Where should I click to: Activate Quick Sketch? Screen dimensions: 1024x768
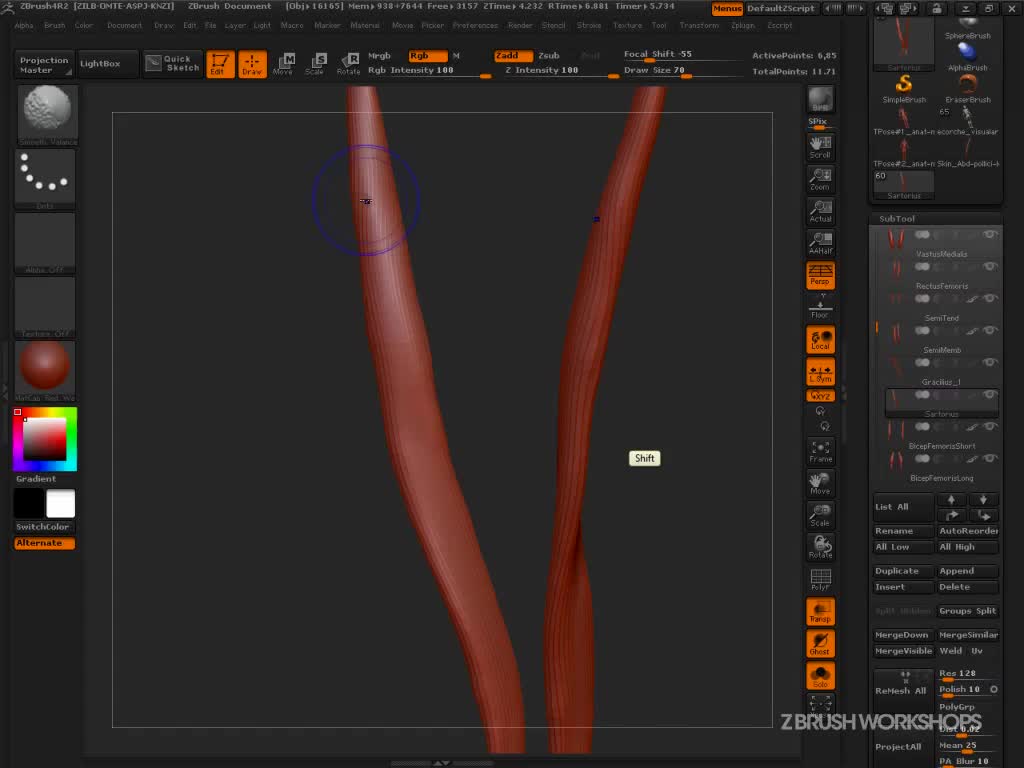point(172,63)
